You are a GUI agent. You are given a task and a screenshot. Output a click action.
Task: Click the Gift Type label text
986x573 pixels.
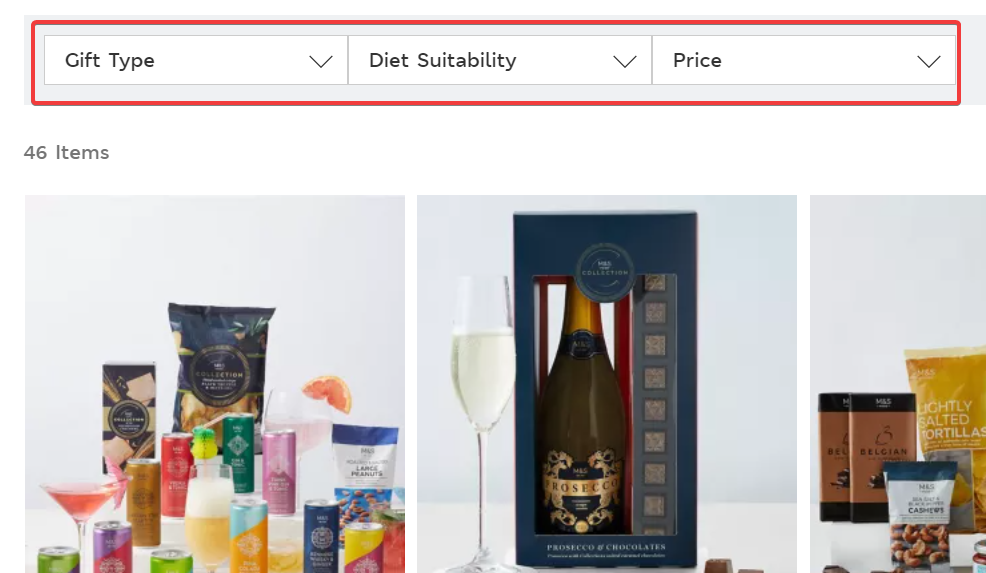click(x=110, y=60)
